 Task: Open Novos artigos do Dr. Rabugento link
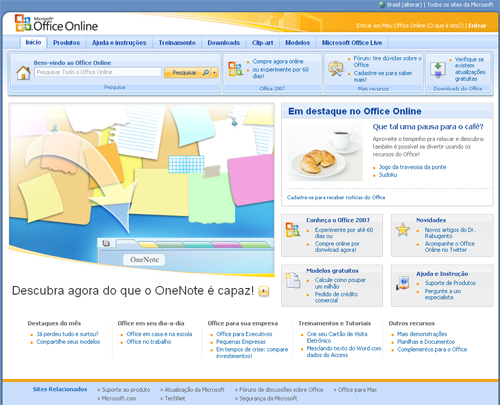coord(450,233)
